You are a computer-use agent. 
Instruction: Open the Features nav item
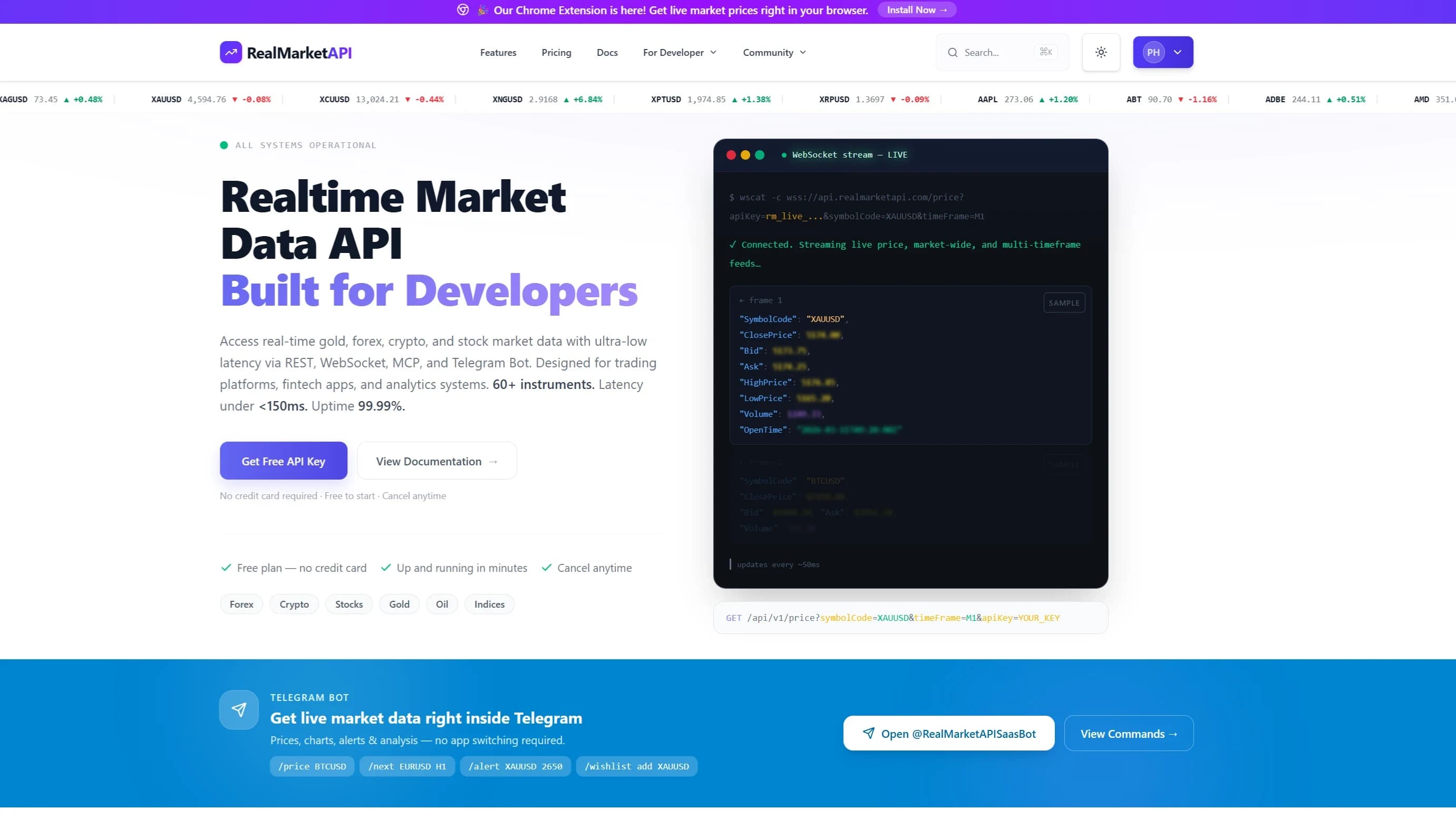point(498,53)
